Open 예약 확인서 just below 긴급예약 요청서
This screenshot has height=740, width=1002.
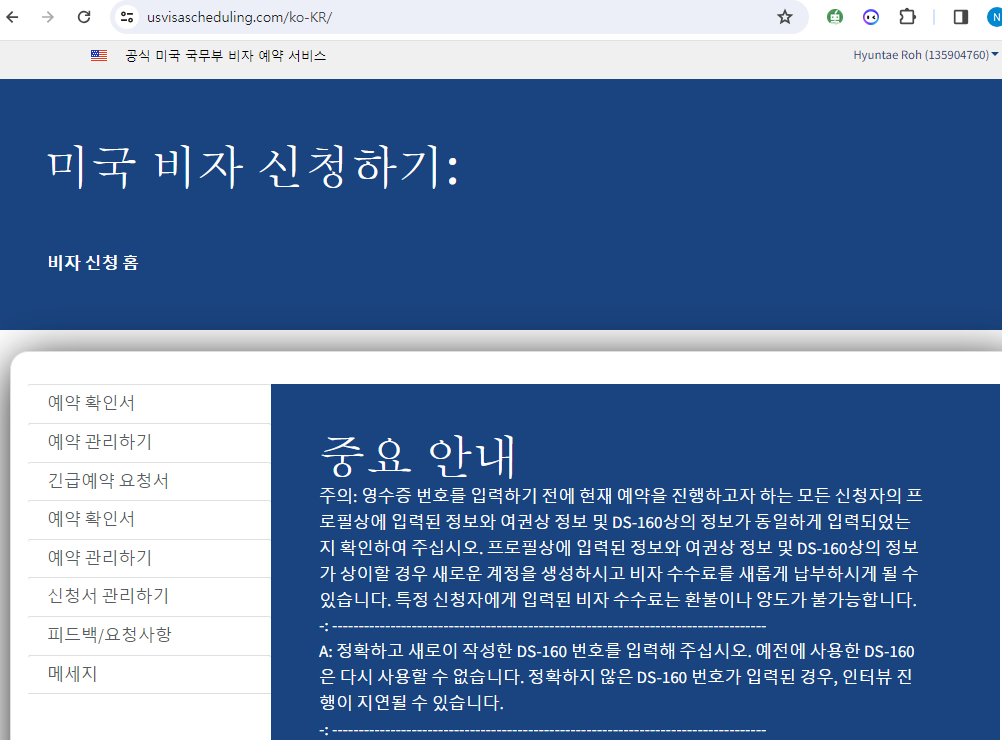(91, 519)
